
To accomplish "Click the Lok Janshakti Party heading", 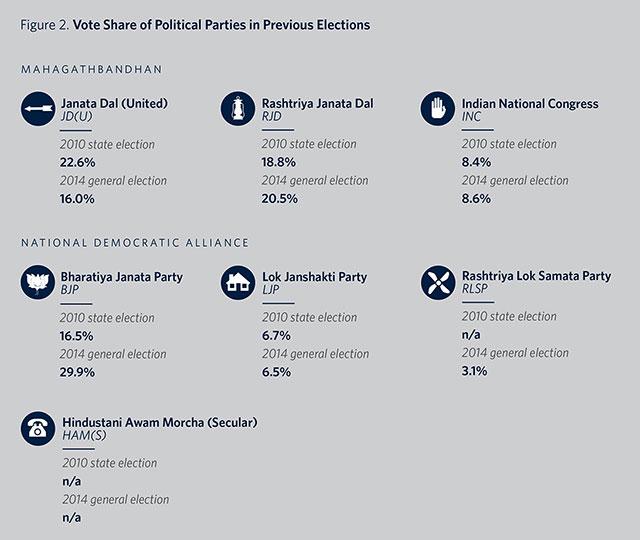I will coord(315,277).
